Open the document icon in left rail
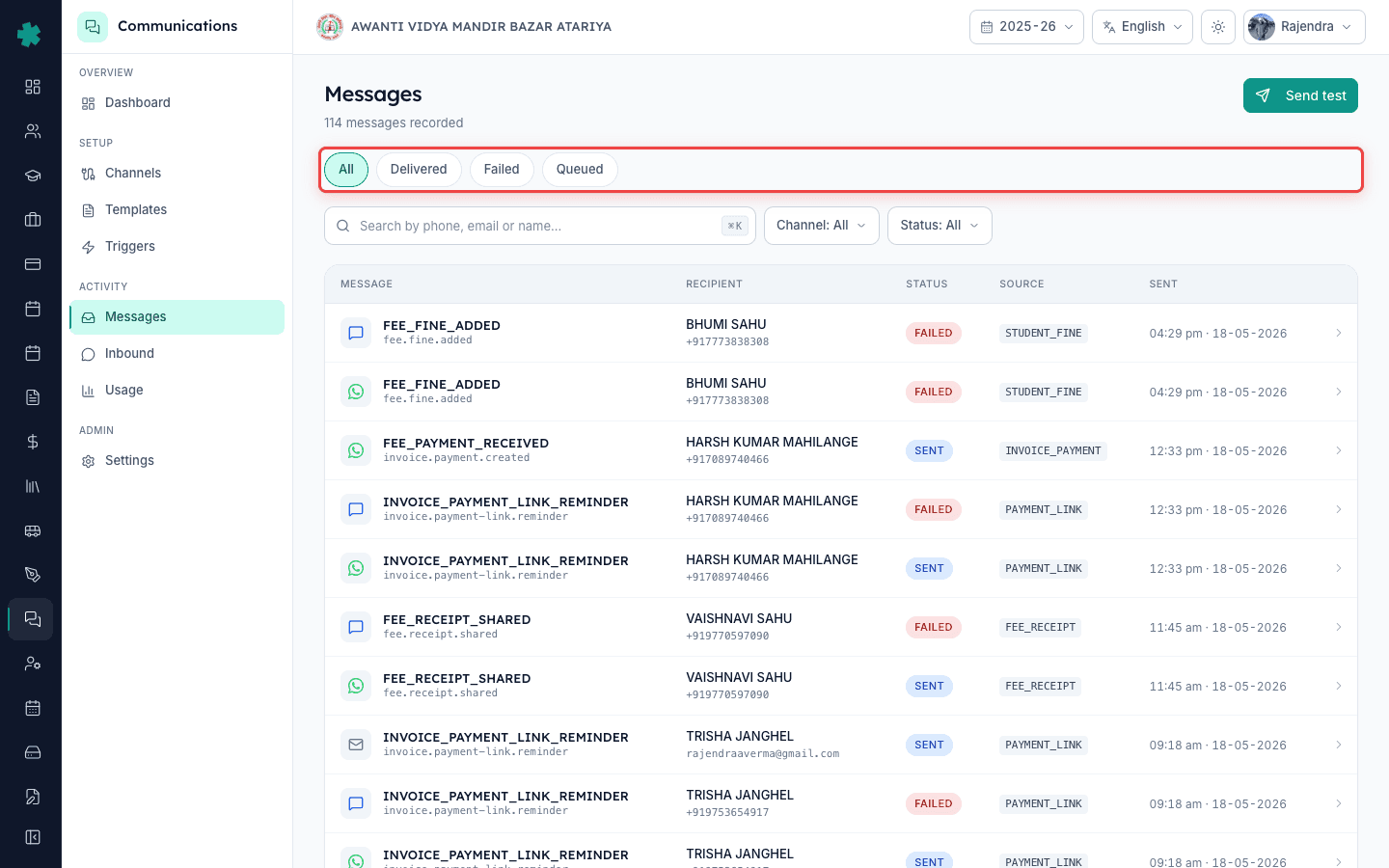1389x868 pixels. (33, 397)
